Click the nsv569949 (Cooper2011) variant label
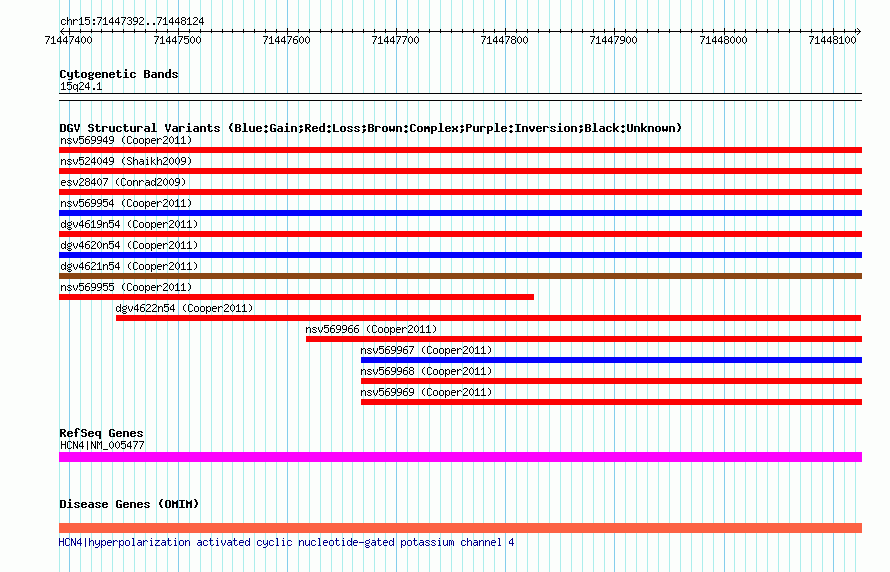Screen dimensions: 890x572 coord(126,140)
